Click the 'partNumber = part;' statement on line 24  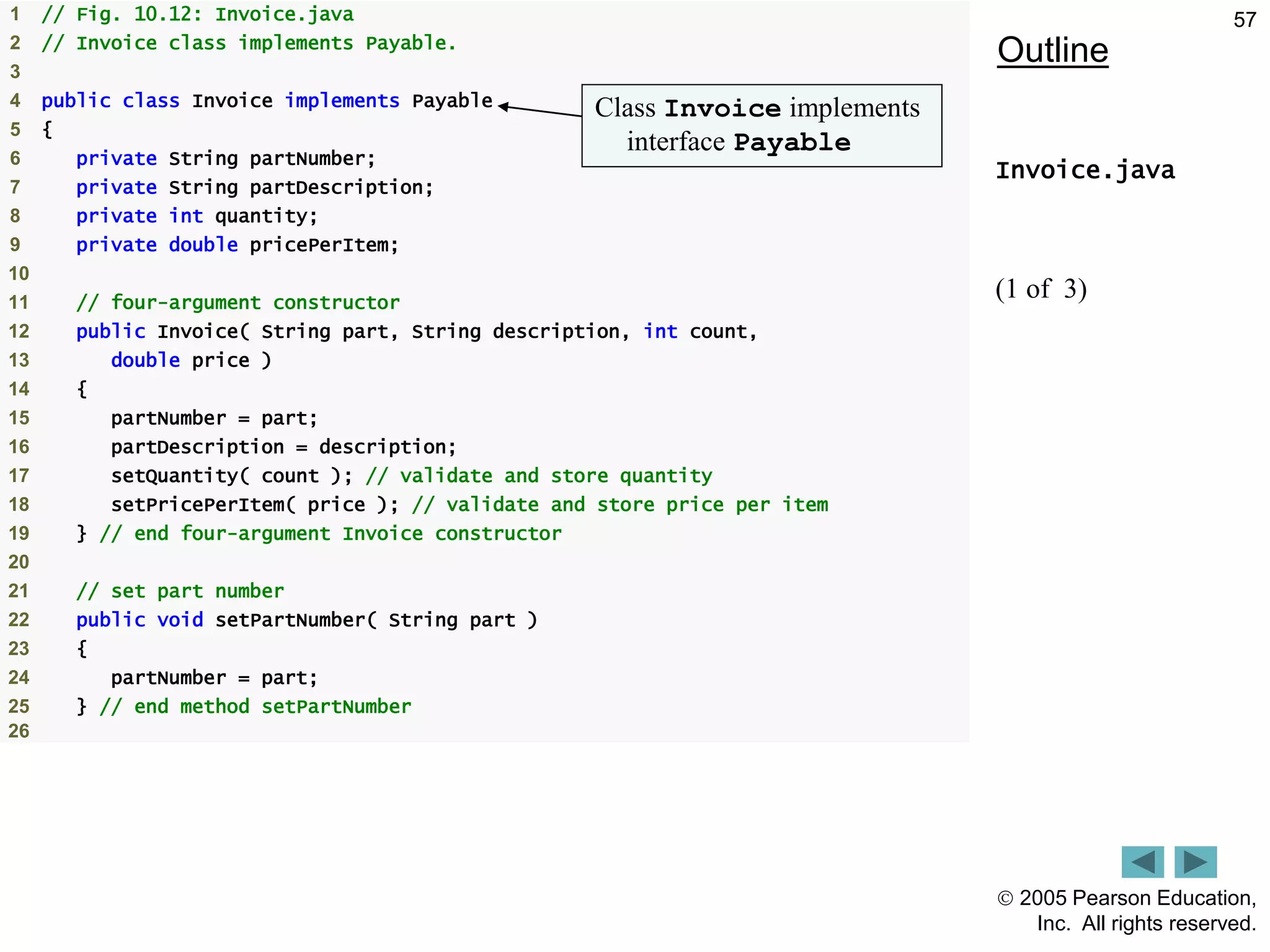coord(215,677)
